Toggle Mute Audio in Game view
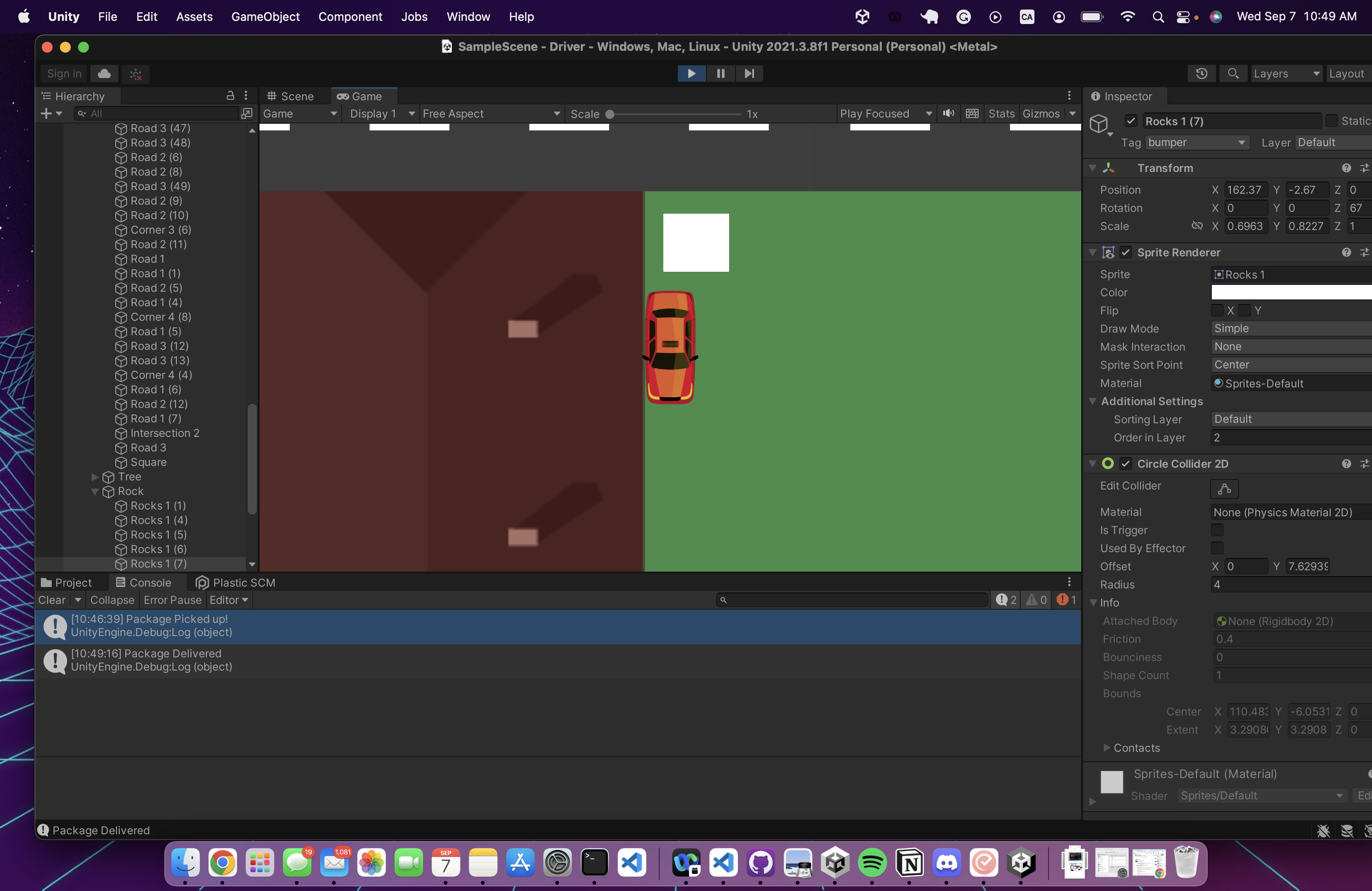The width and height of the screenshot is (1372, 891). pyautogui.click(x=948, y=113)
